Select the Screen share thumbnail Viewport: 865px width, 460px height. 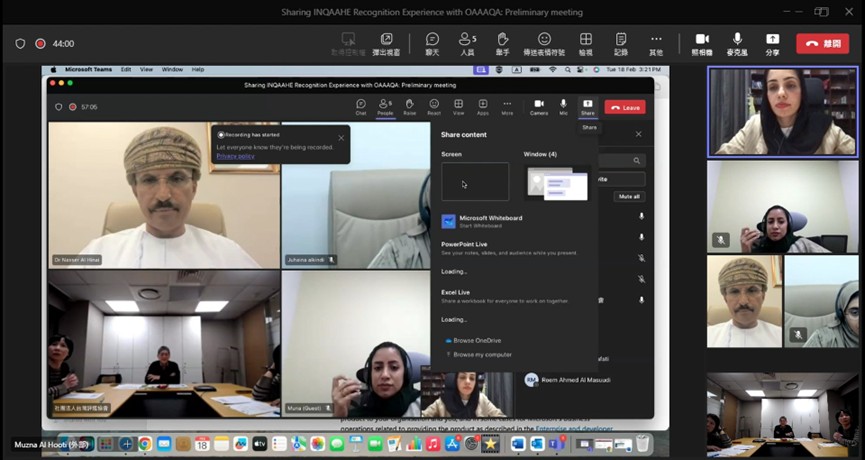pos(475,181)
